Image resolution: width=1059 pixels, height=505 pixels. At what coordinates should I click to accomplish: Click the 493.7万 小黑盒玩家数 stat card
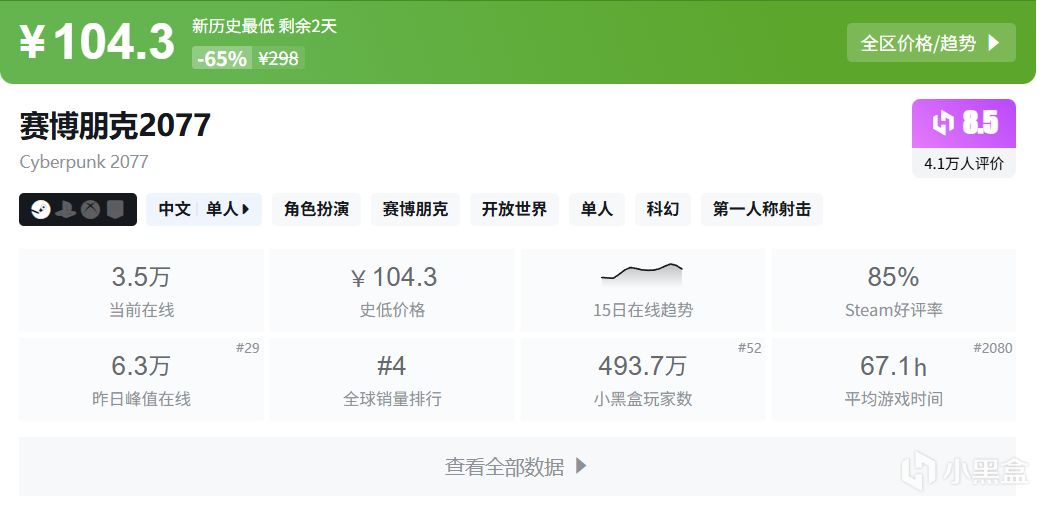643,379
